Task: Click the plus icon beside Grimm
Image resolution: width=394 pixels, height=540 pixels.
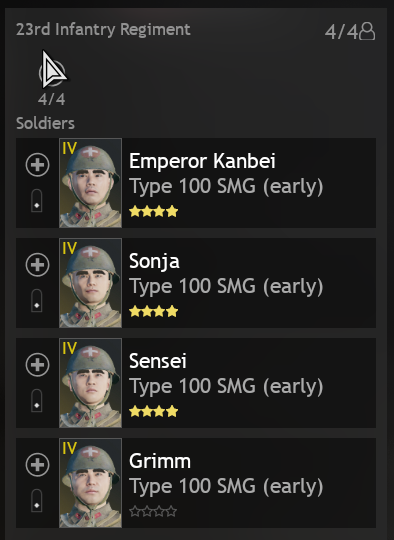Action: (x=38, y=465)
